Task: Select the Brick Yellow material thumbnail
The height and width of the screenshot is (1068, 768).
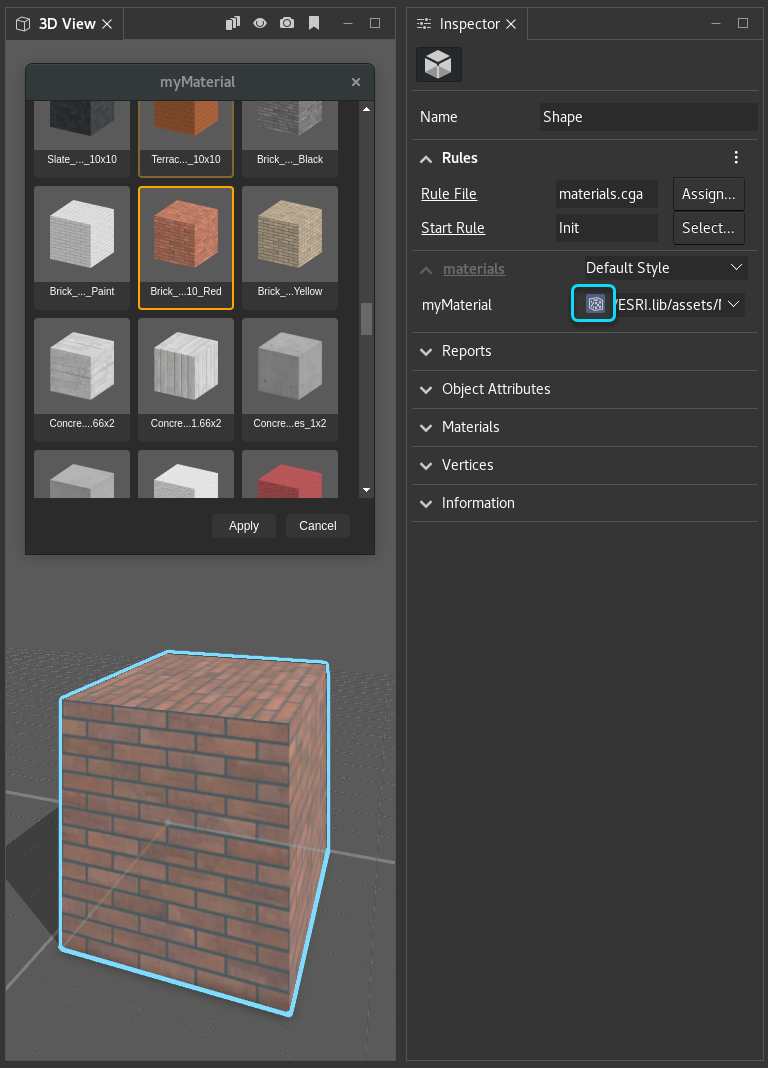Action: point(290,242)
